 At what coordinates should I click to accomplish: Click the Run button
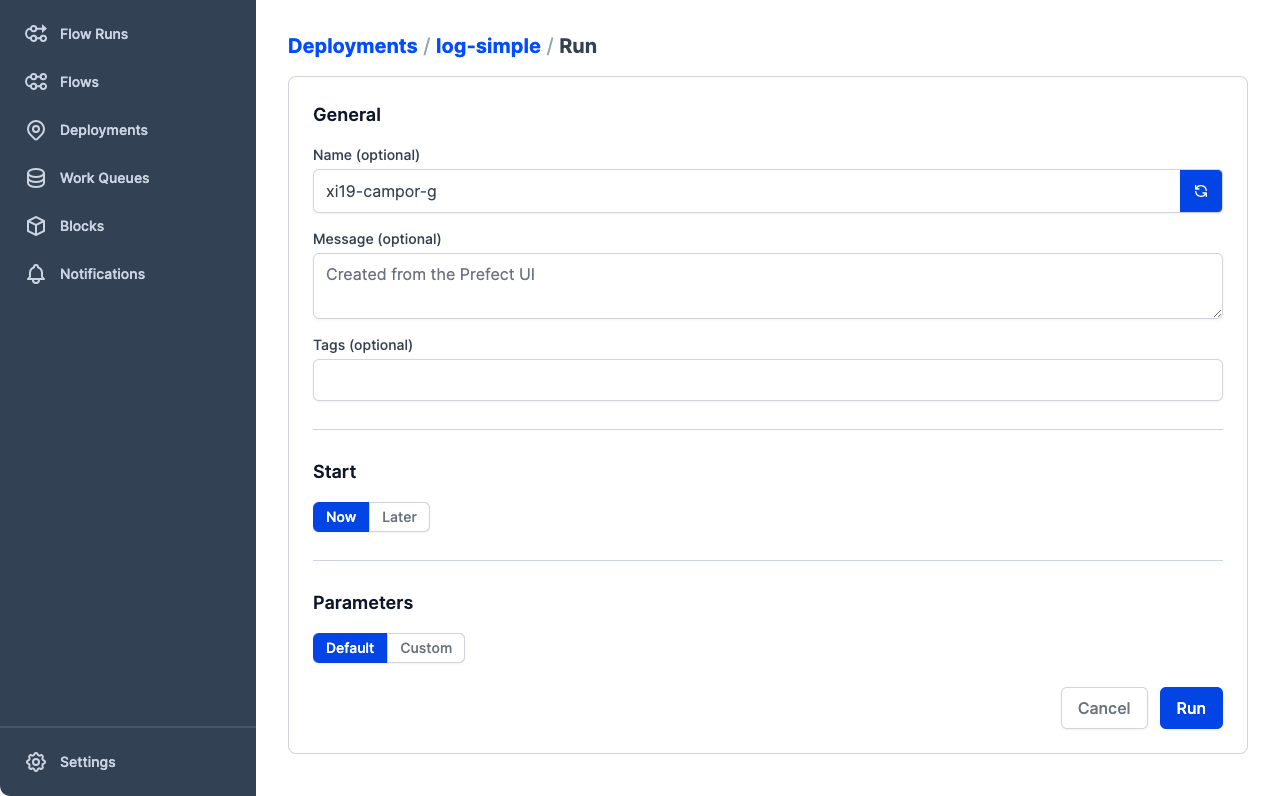pos(1191,708)
